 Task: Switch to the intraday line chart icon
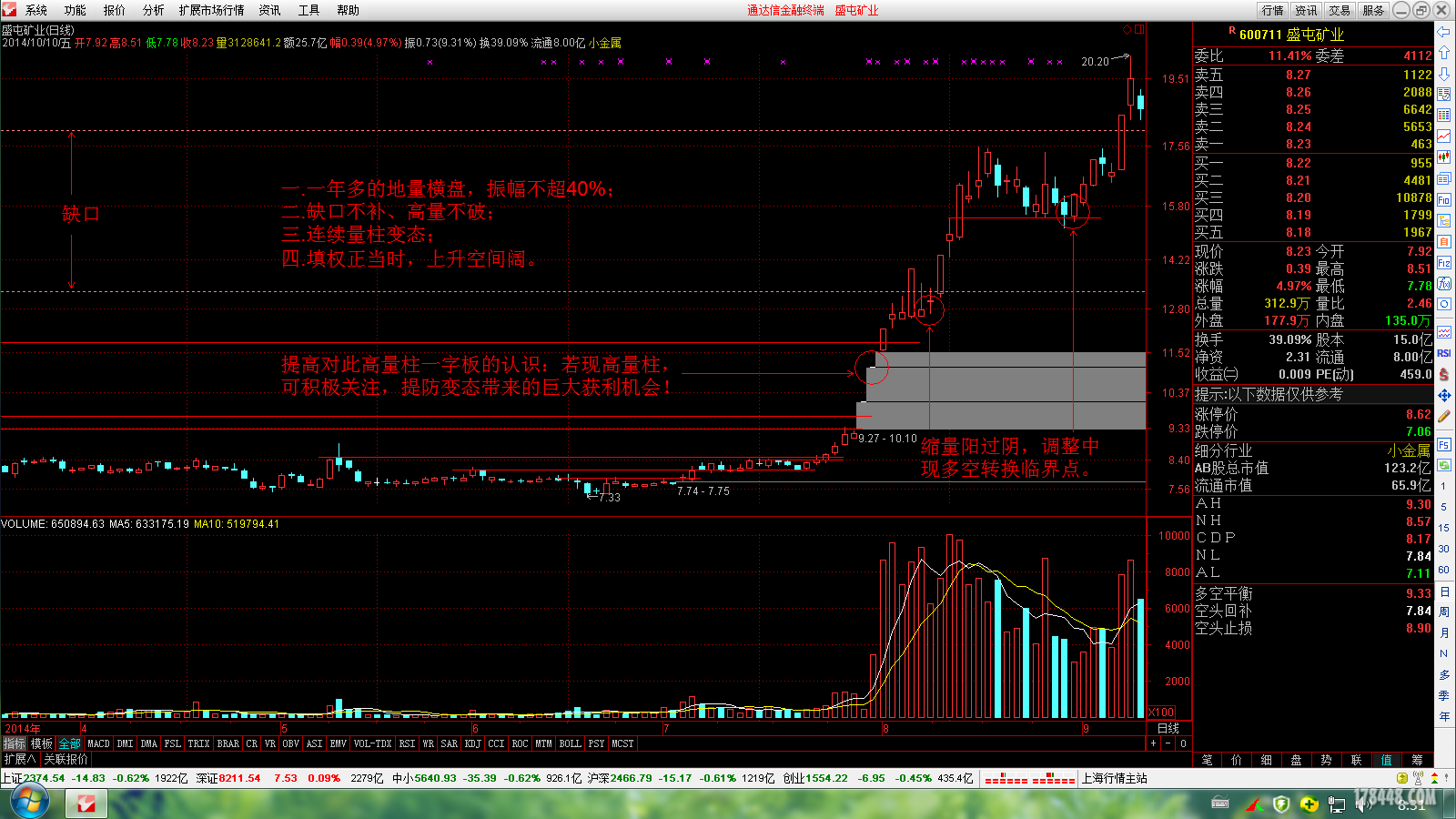point(1444,136)
